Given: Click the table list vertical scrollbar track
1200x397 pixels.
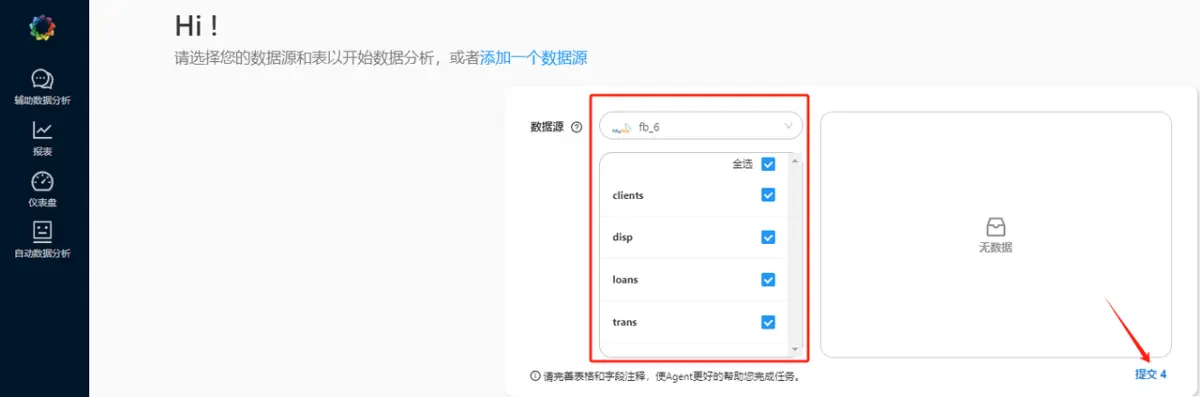Looking at the screenshot, I should tap(795, 255).
